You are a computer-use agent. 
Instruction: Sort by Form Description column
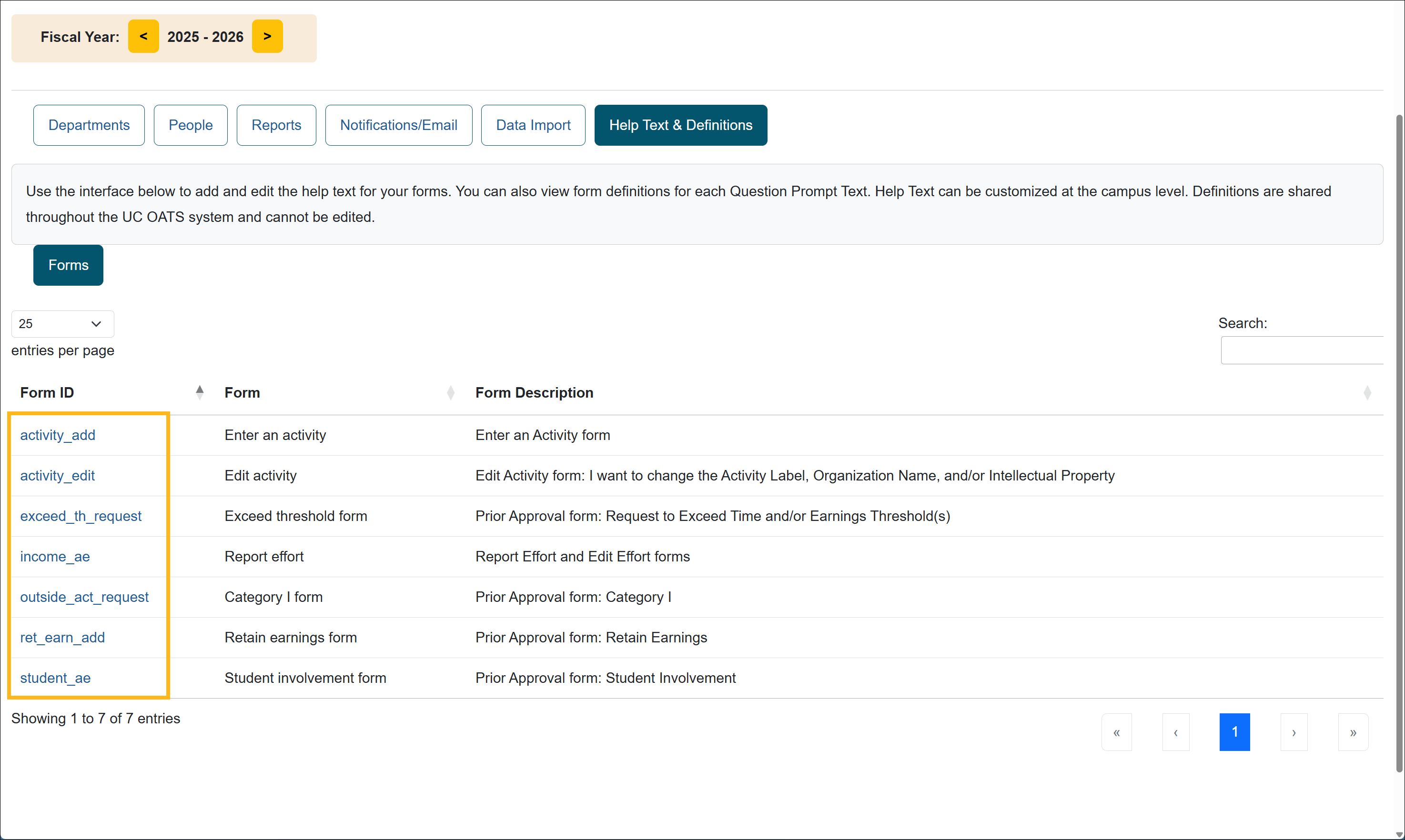(x=534, y=392)
